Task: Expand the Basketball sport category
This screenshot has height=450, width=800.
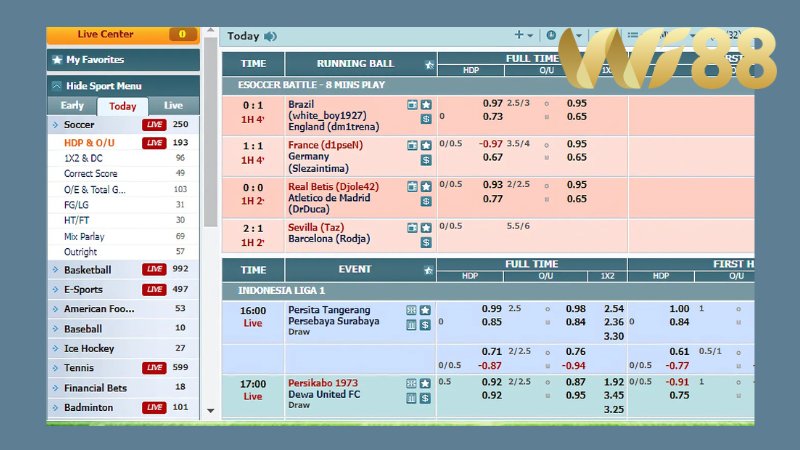Action: (x=88, y=270)
